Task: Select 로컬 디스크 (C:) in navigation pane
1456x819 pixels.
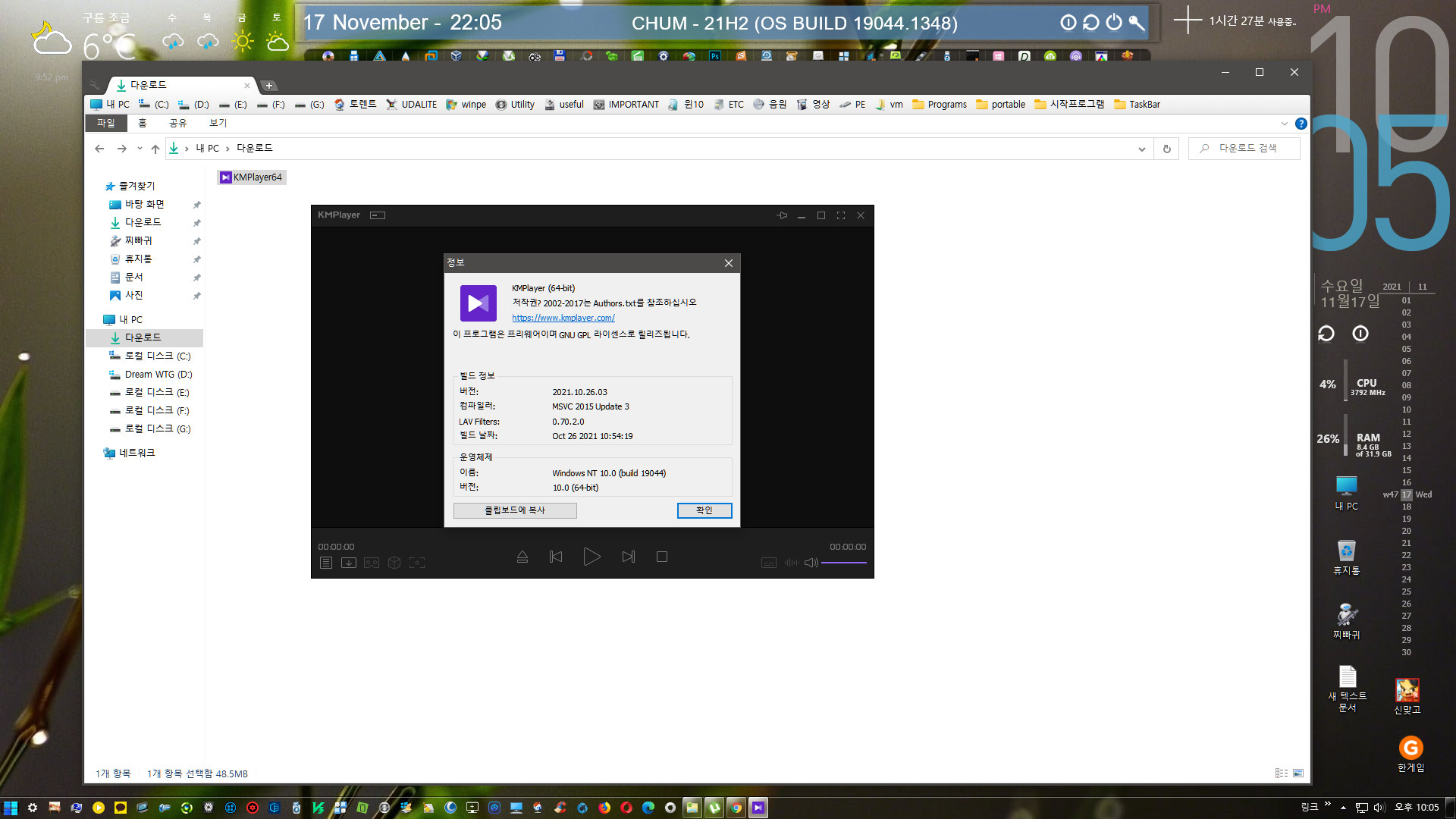Action: point(158,356)
